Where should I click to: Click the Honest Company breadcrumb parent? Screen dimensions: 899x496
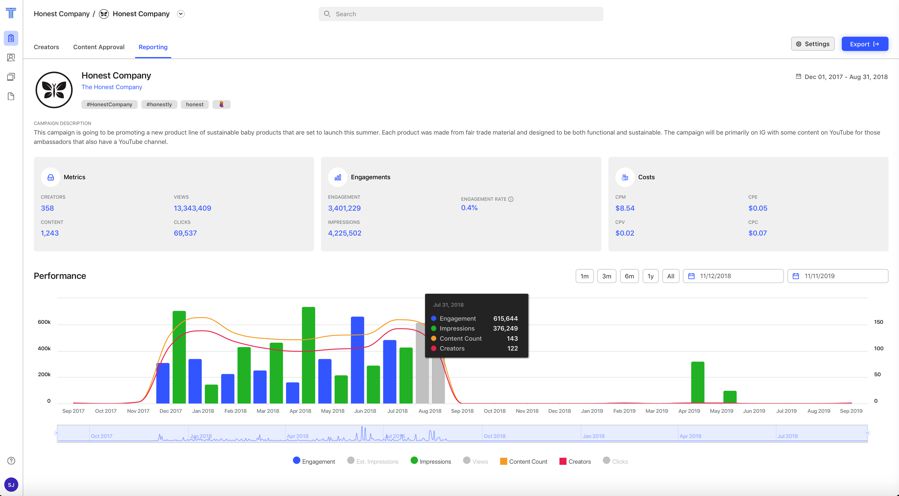coord(61,14)
